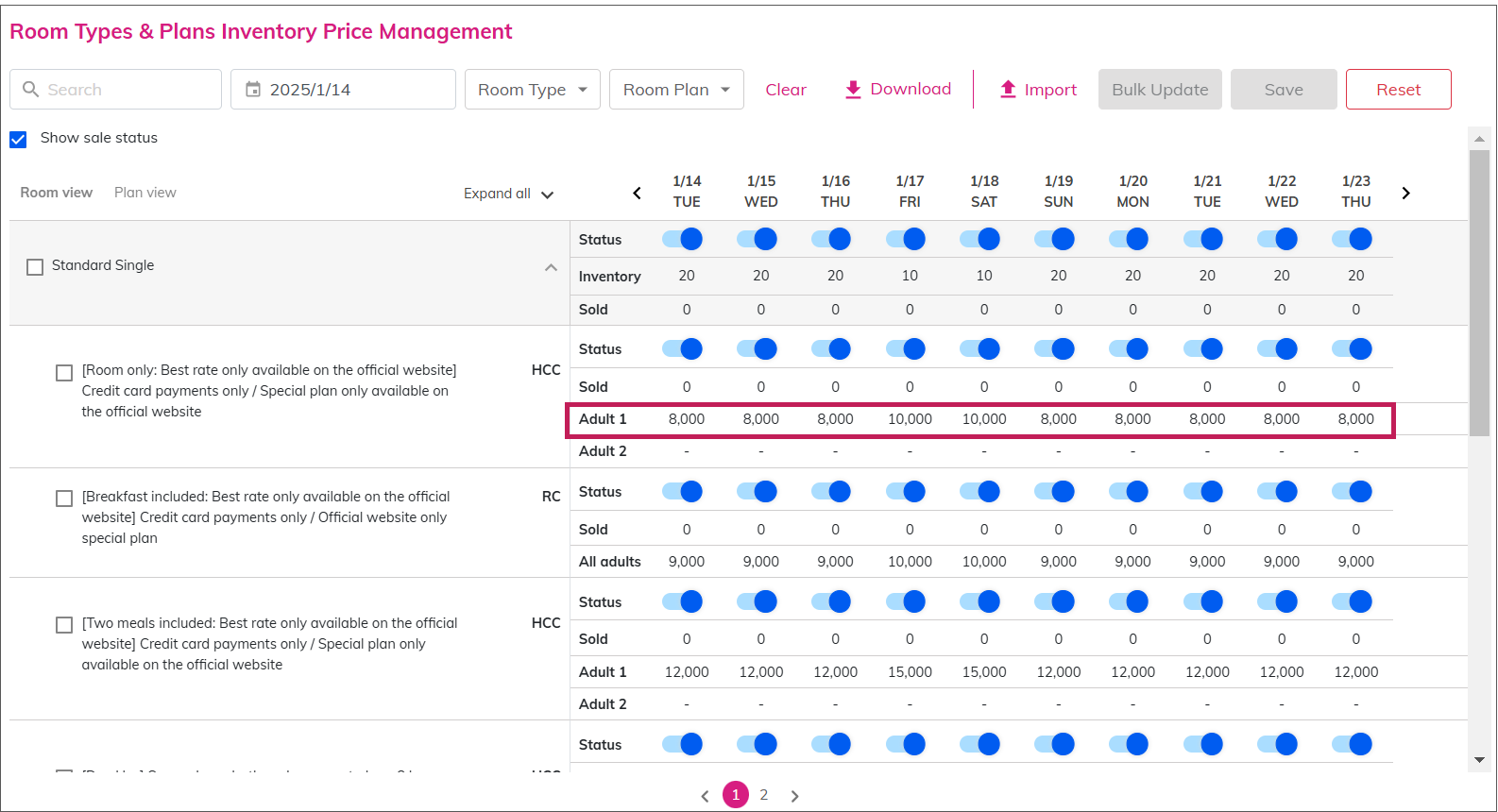
Task: Open the Room Plan dropdown
Action: click(676, 89)
